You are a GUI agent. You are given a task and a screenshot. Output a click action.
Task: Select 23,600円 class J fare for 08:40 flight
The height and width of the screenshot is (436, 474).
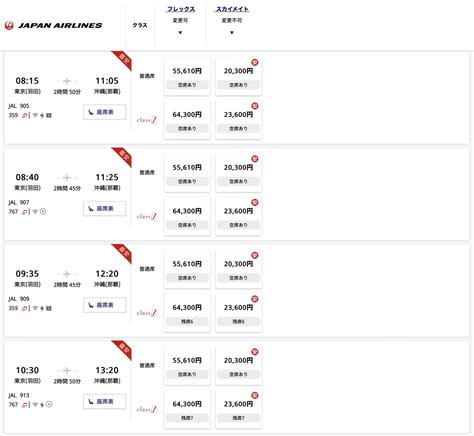coord(238,216)
